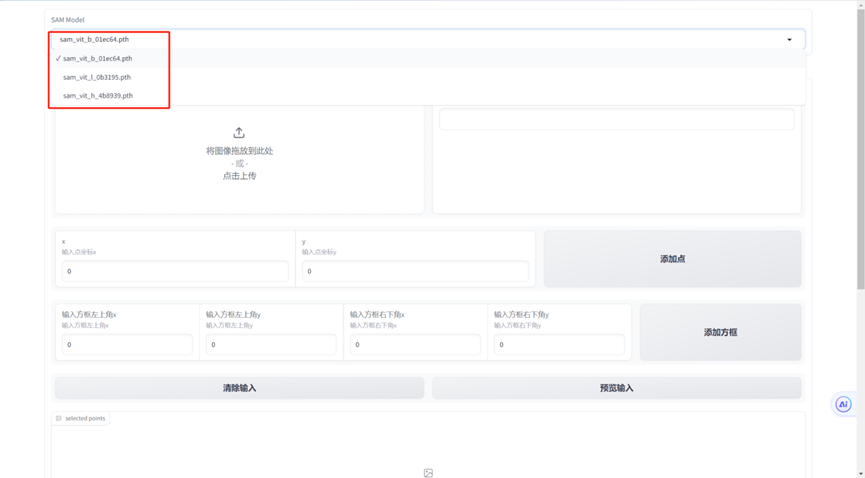Image resolution: width=865 pixels, height=478 pixels.
Task: Choose sam_vit_l_0b3195.pth model option
Action: click(429, 77)
